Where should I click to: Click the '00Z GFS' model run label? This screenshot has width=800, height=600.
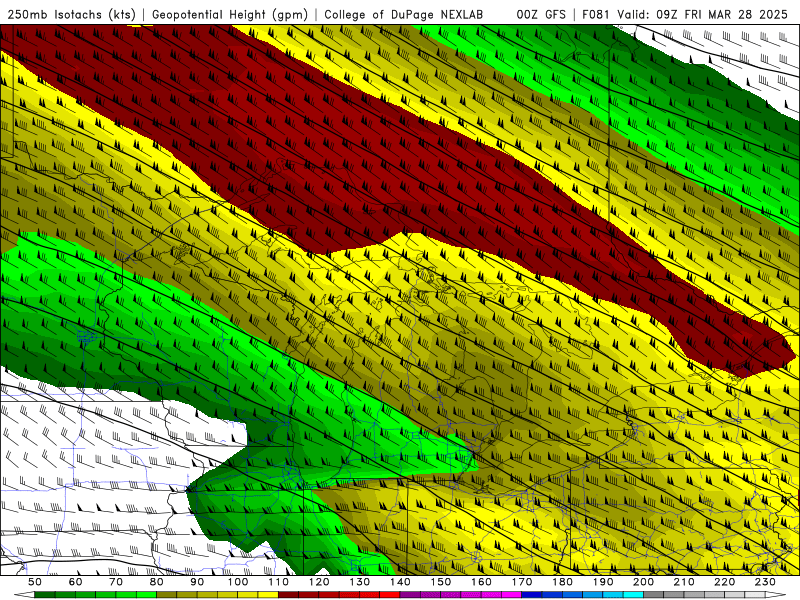click(x=541, y=14)
